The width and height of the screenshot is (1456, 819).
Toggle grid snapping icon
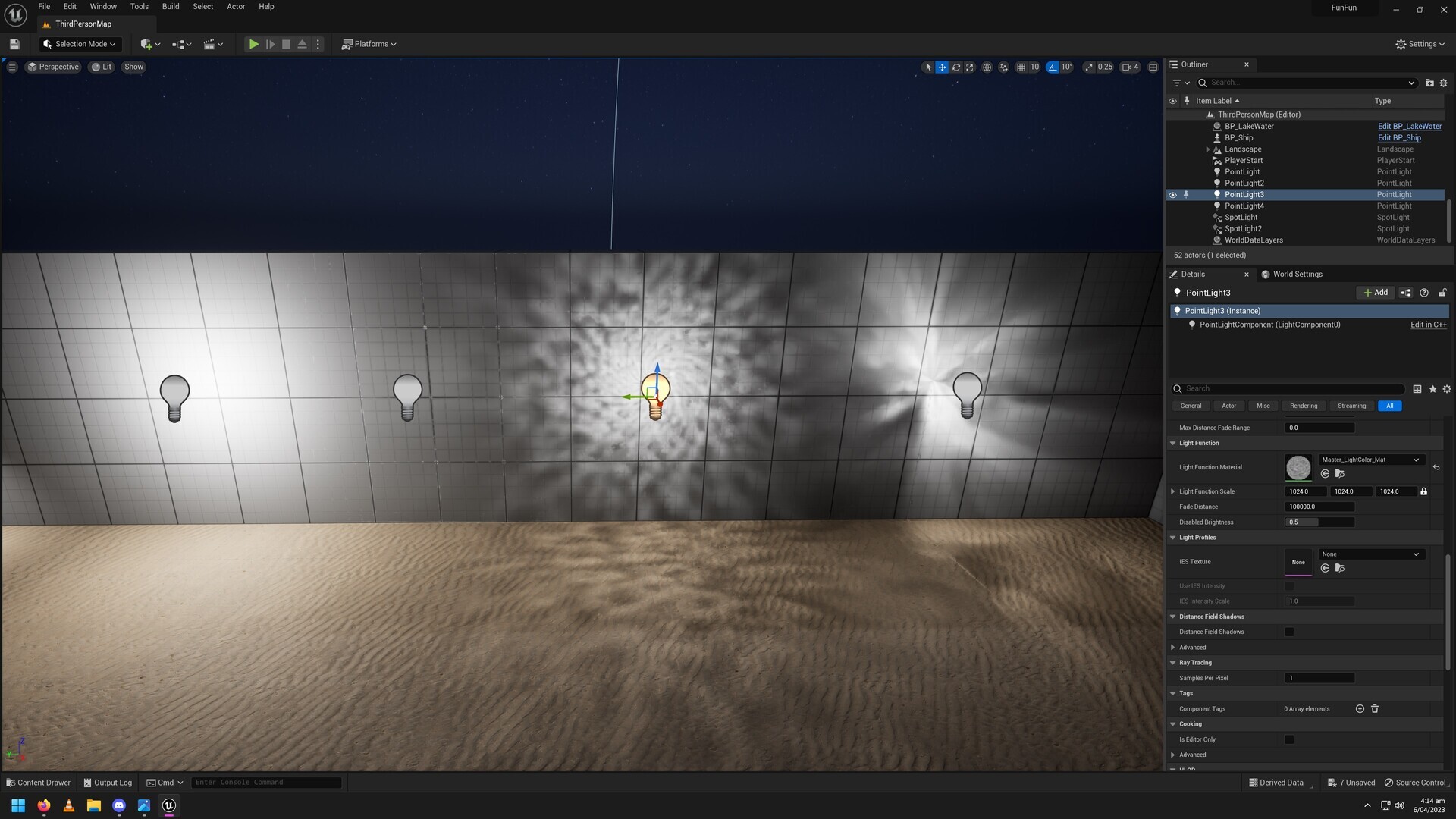[1021, 67]
